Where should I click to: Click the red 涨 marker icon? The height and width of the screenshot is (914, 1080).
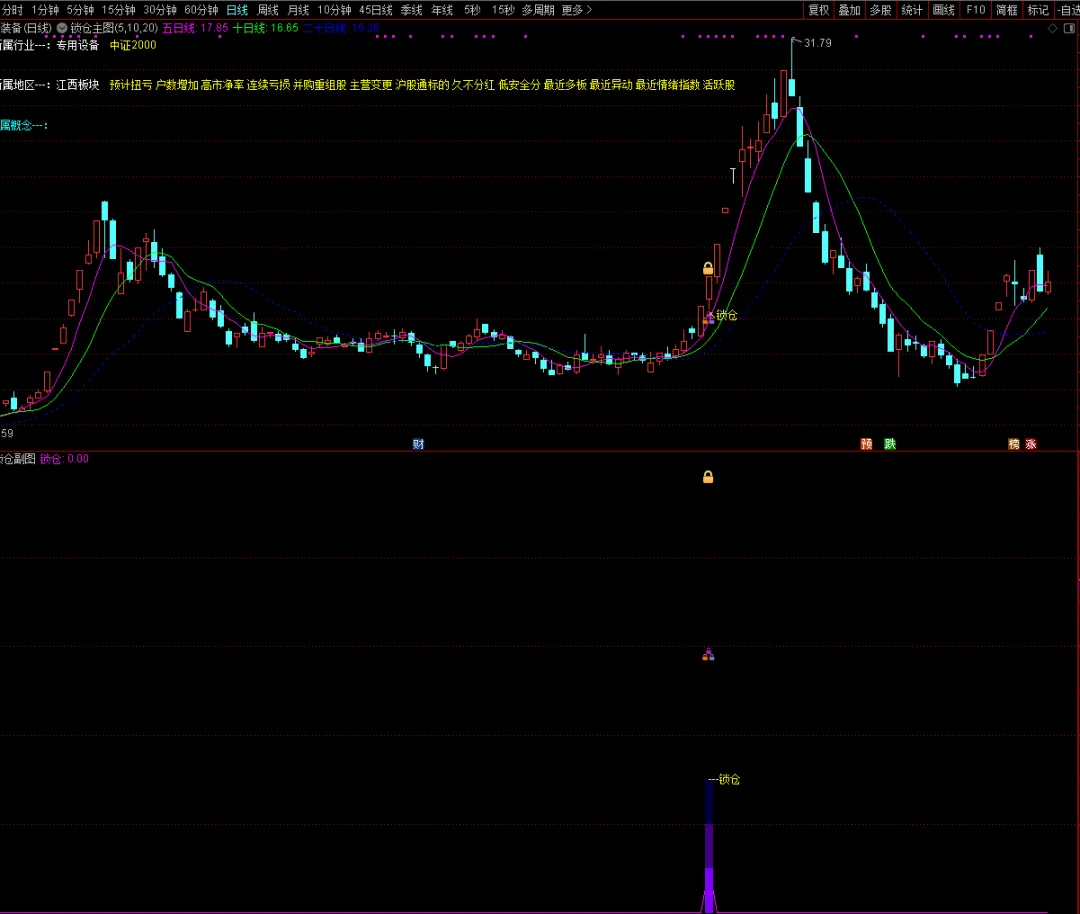tap(1031, 444)
